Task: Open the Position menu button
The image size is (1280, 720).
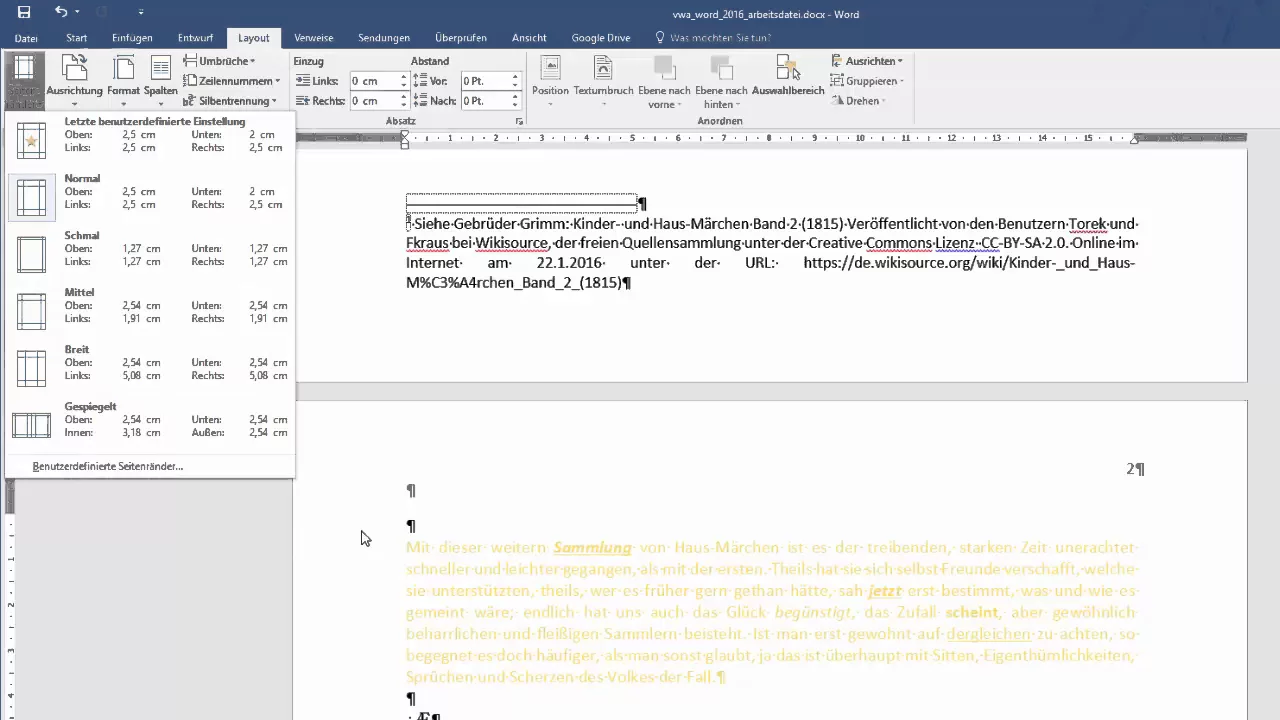Action: pos(550,81)
